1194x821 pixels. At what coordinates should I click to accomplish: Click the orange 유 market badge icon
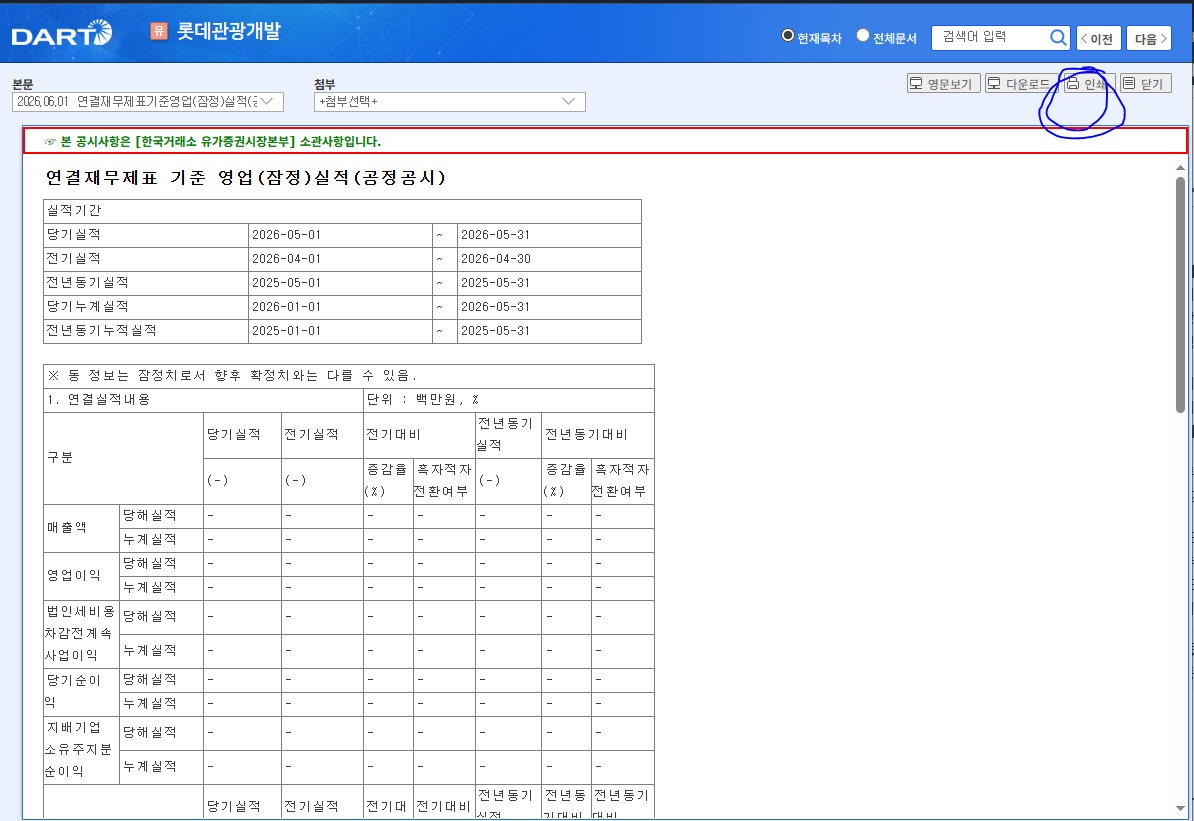tap(158, 30)
